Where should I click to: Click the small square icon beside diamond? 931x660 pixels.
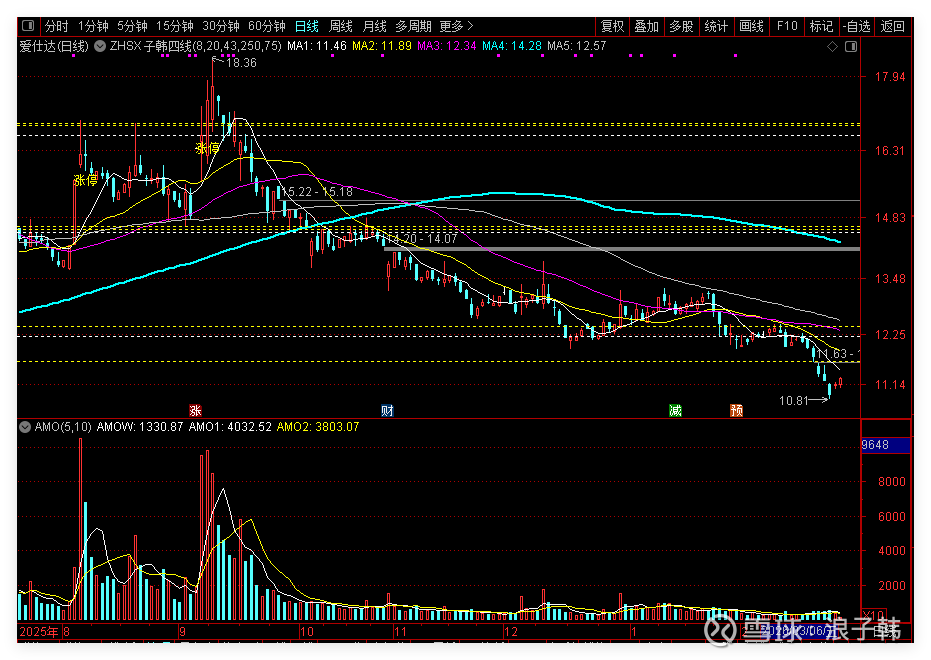click(x=848, y=46)
